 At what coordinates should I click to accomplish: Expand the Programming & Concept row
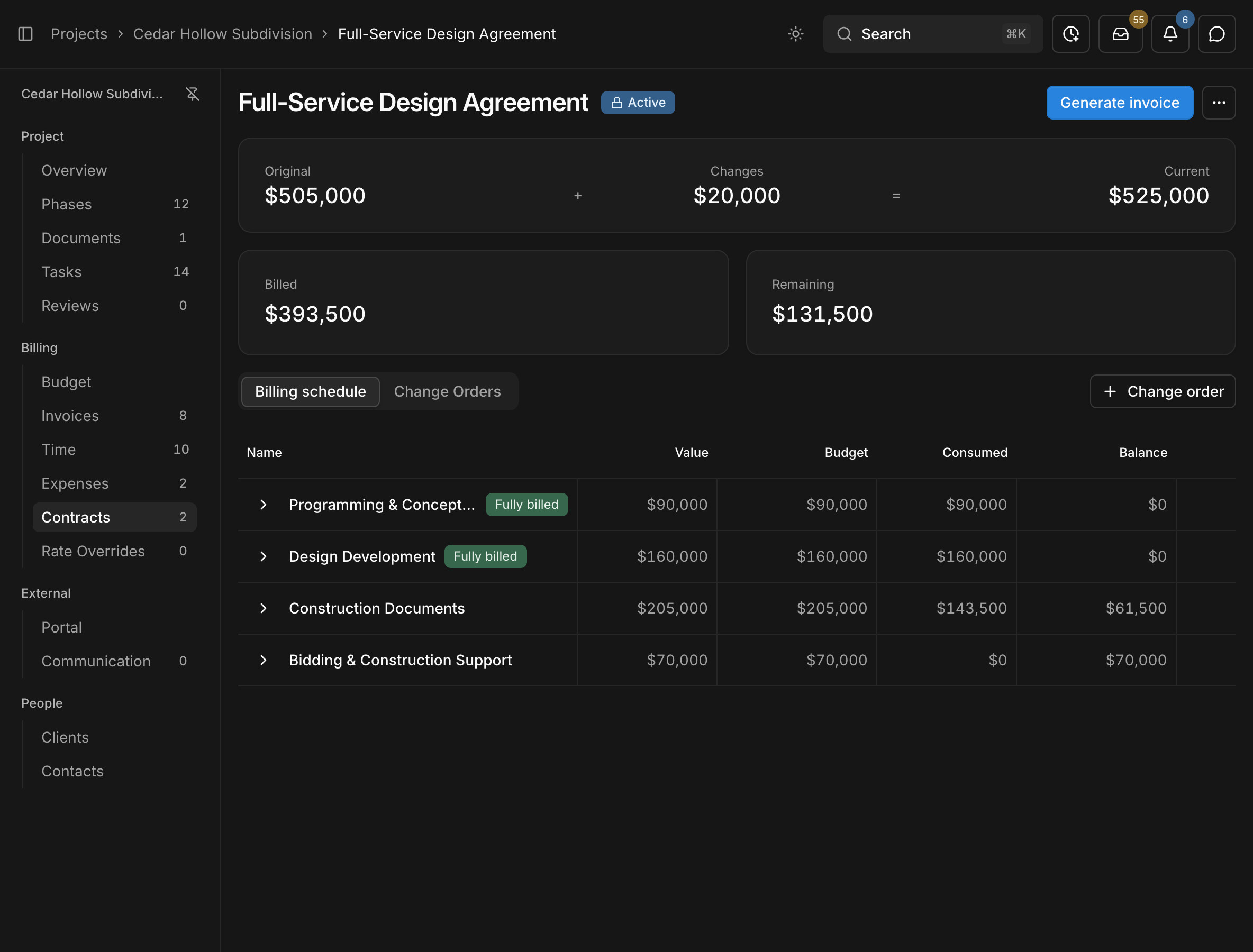click(263, 505)
